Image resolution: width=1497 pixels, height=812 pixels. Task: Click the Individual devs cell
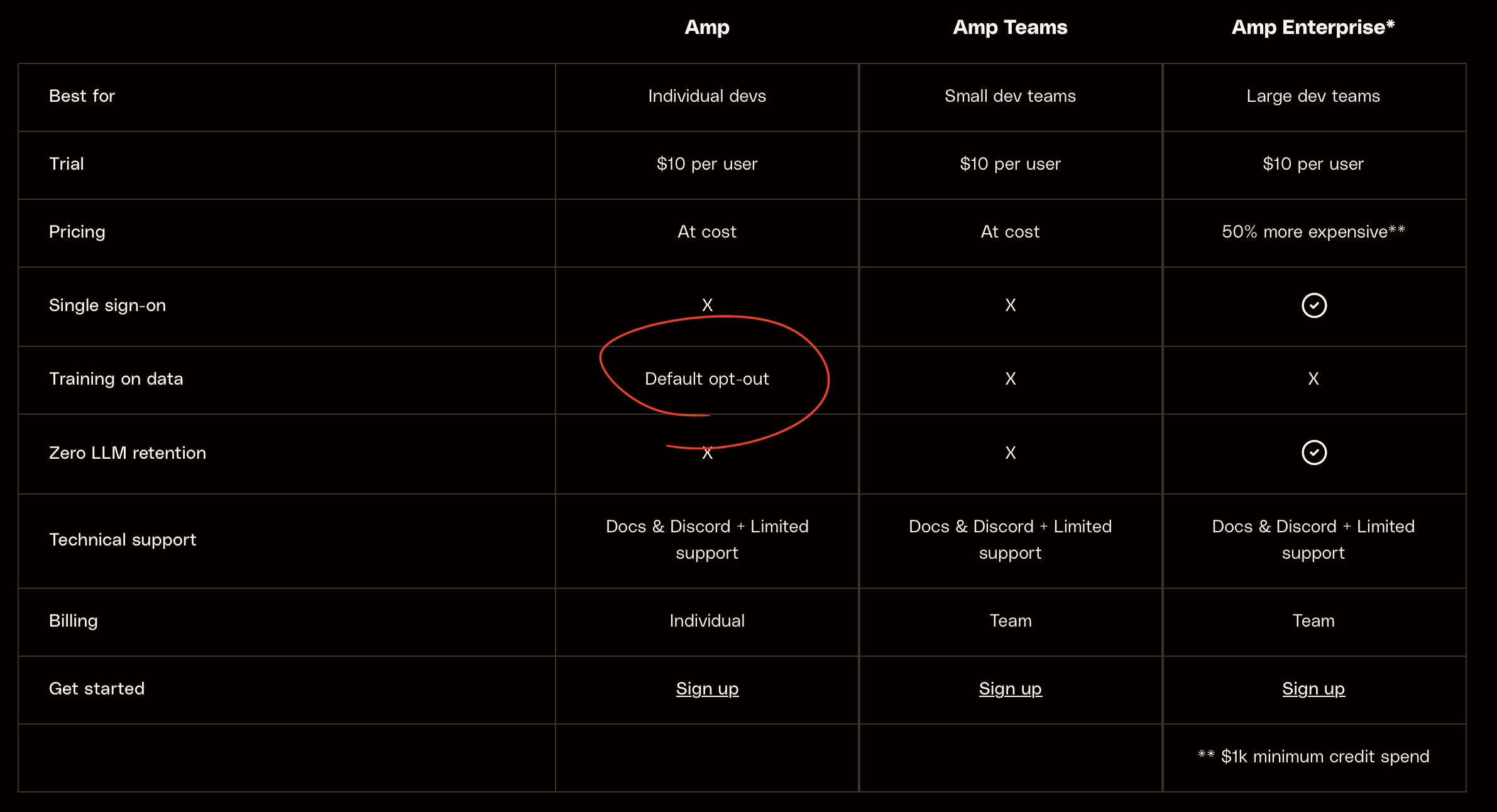(x=707, y=96)
